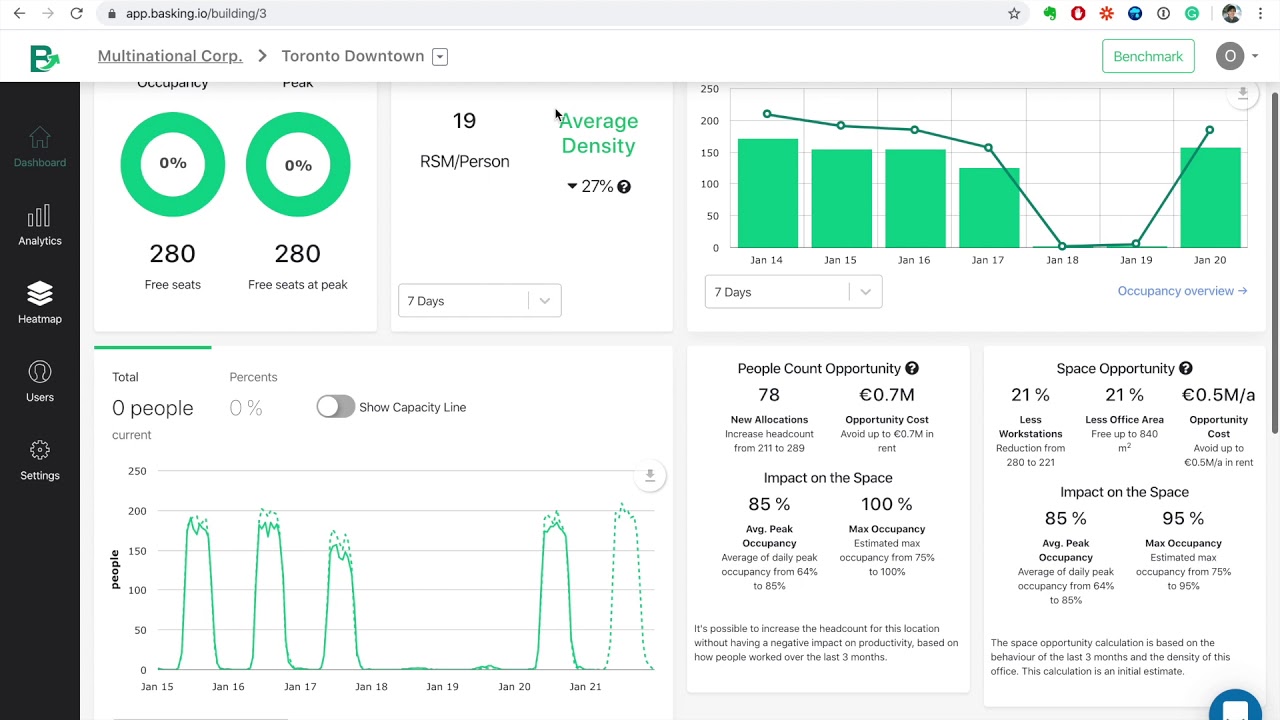Click the €0.5M/a opportunity cost value
The width and height of the screenshot is (1280, 720).
[x=1218, y=395]
